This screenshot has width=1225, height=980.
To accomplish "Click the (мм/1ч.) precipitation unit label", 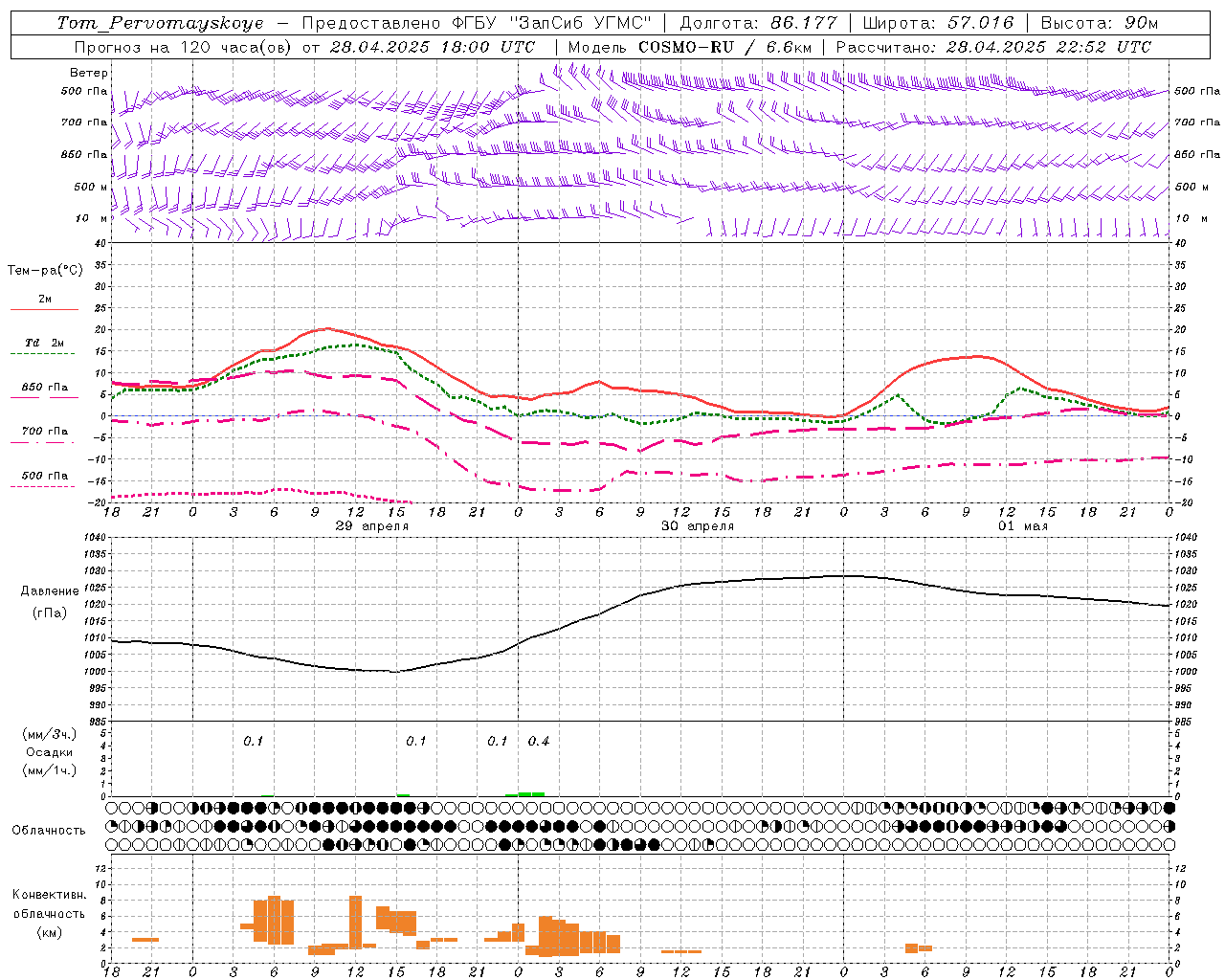I will [50, 770].
